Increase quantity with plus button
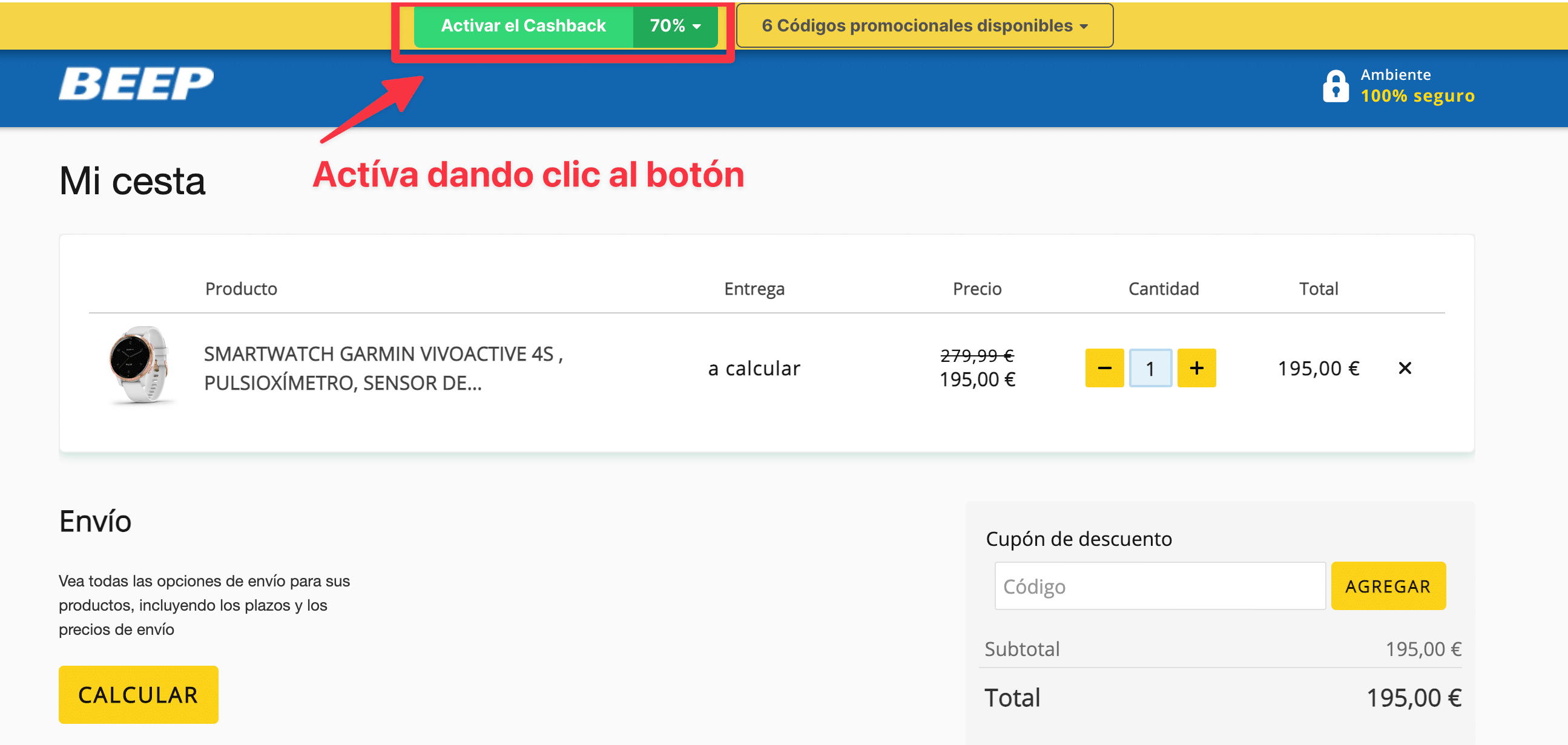The width and height of the screenshot is (1568, 745). [1196, 368]
